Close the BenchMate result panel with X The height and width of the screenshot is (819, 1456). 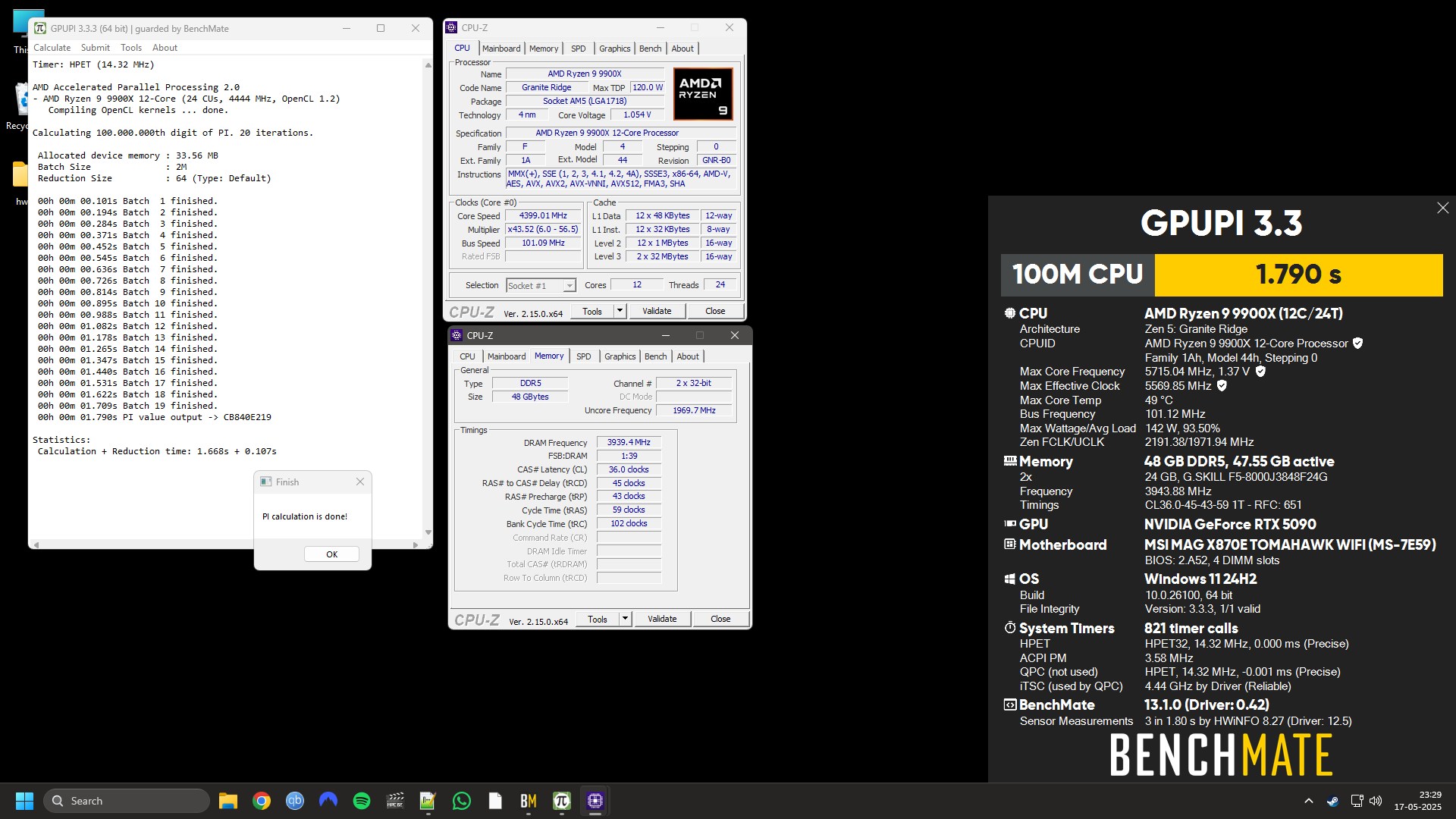pos(1442,208)
